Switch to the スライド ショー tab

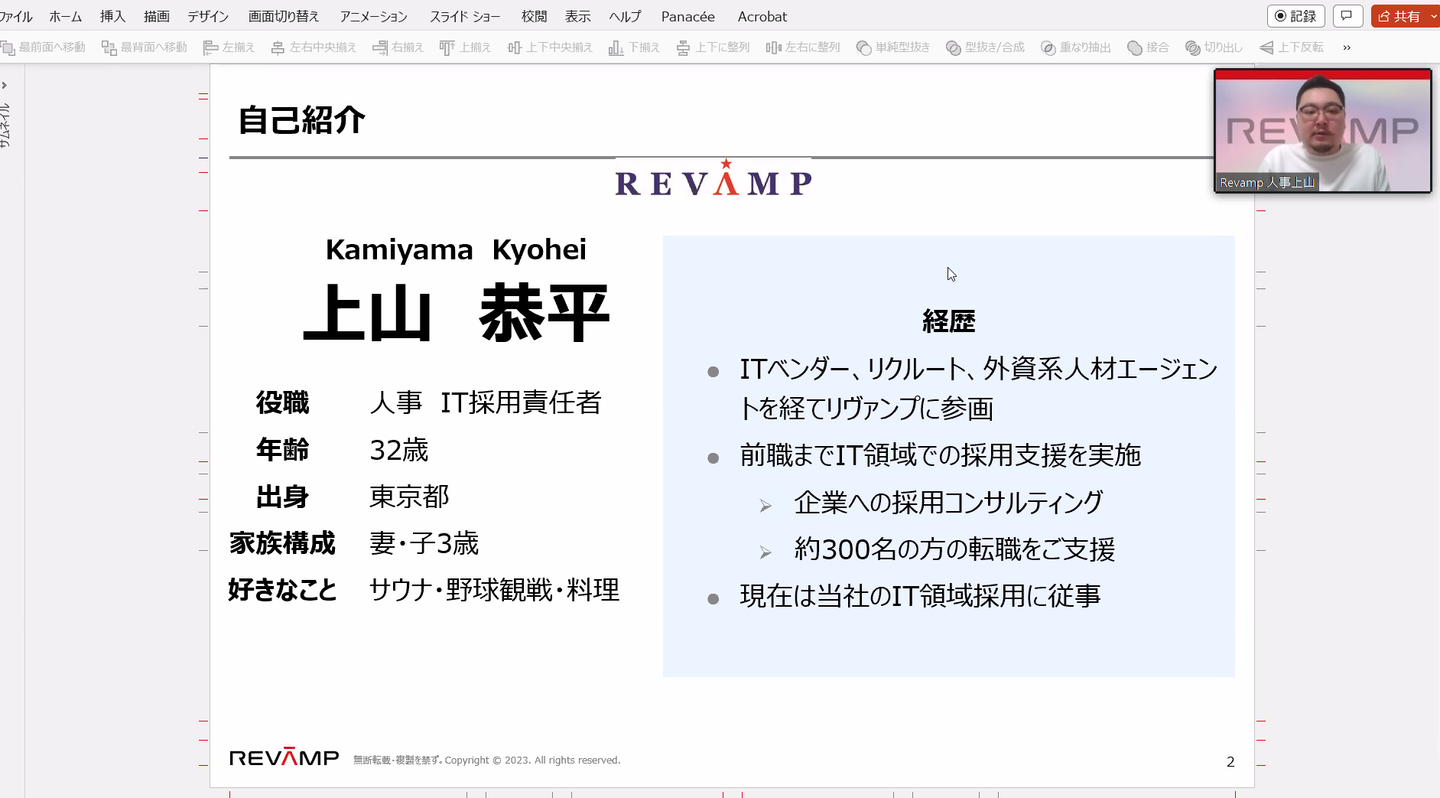[x=466, y=16]
